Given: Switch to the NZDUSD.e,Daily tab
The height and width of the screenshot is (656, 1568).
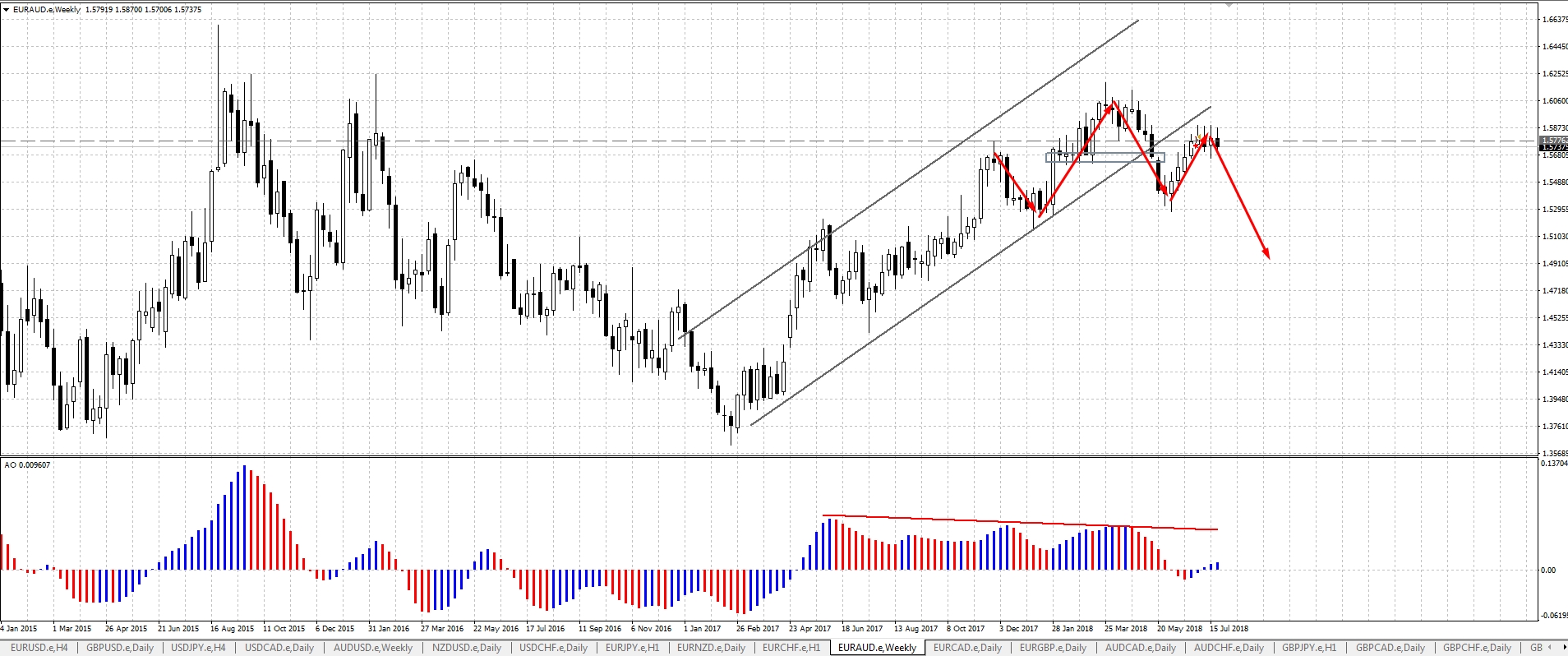Looking at the screenshot, I should pos(467,648).
